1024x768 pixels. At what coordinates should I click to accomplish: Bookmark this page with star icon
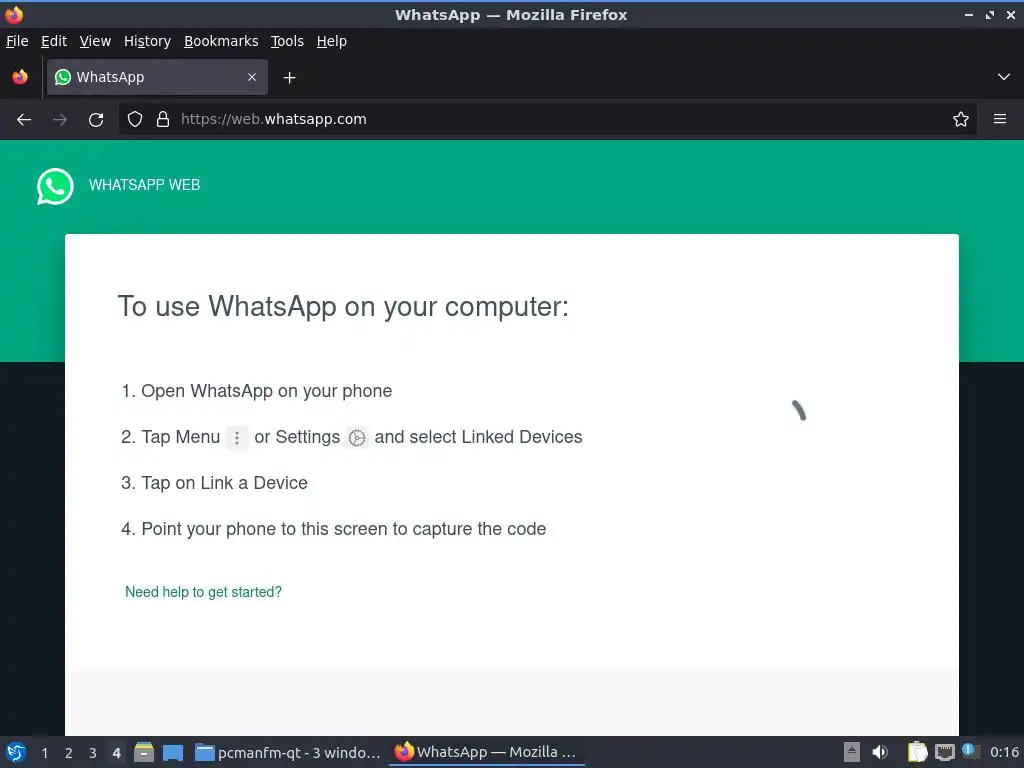pyautogui.click(x=961, y=119)
